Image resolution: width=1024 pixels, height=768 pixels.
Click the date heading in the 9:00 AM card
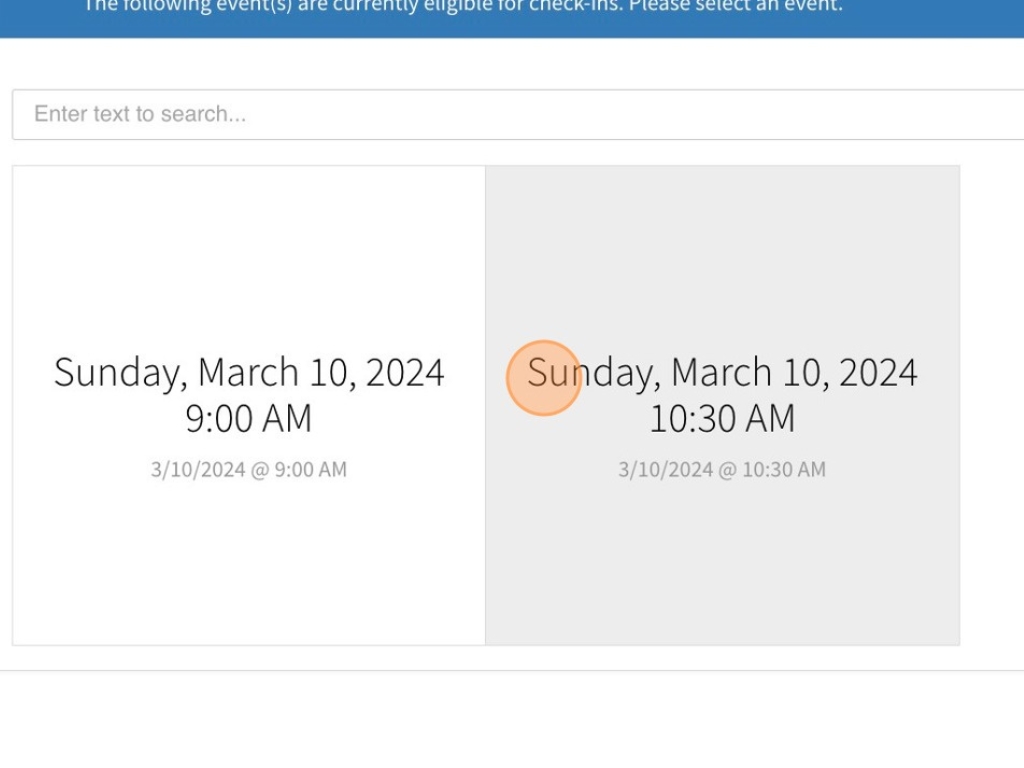point(249,372)
